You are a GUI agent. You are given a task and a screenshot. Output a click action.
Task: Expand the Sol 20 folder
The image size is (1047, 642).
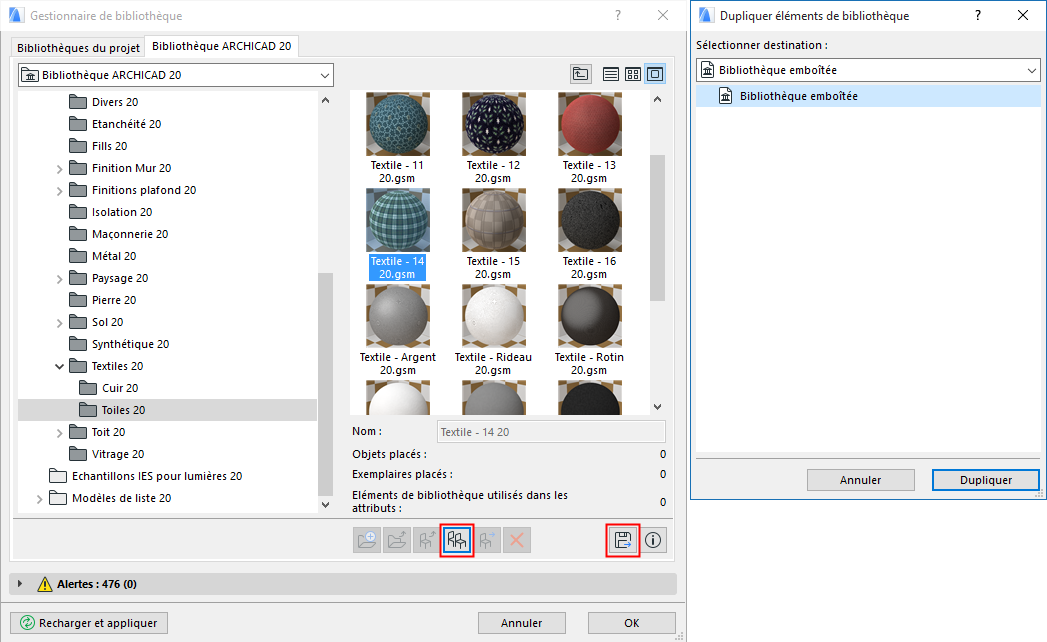59,323
